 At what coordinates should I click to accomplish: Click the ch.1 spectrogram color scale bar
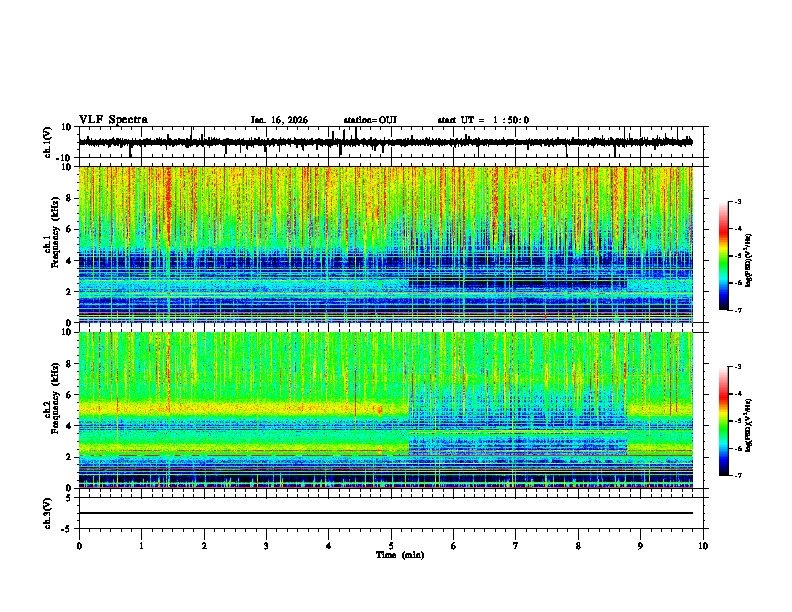coord(724,256)
